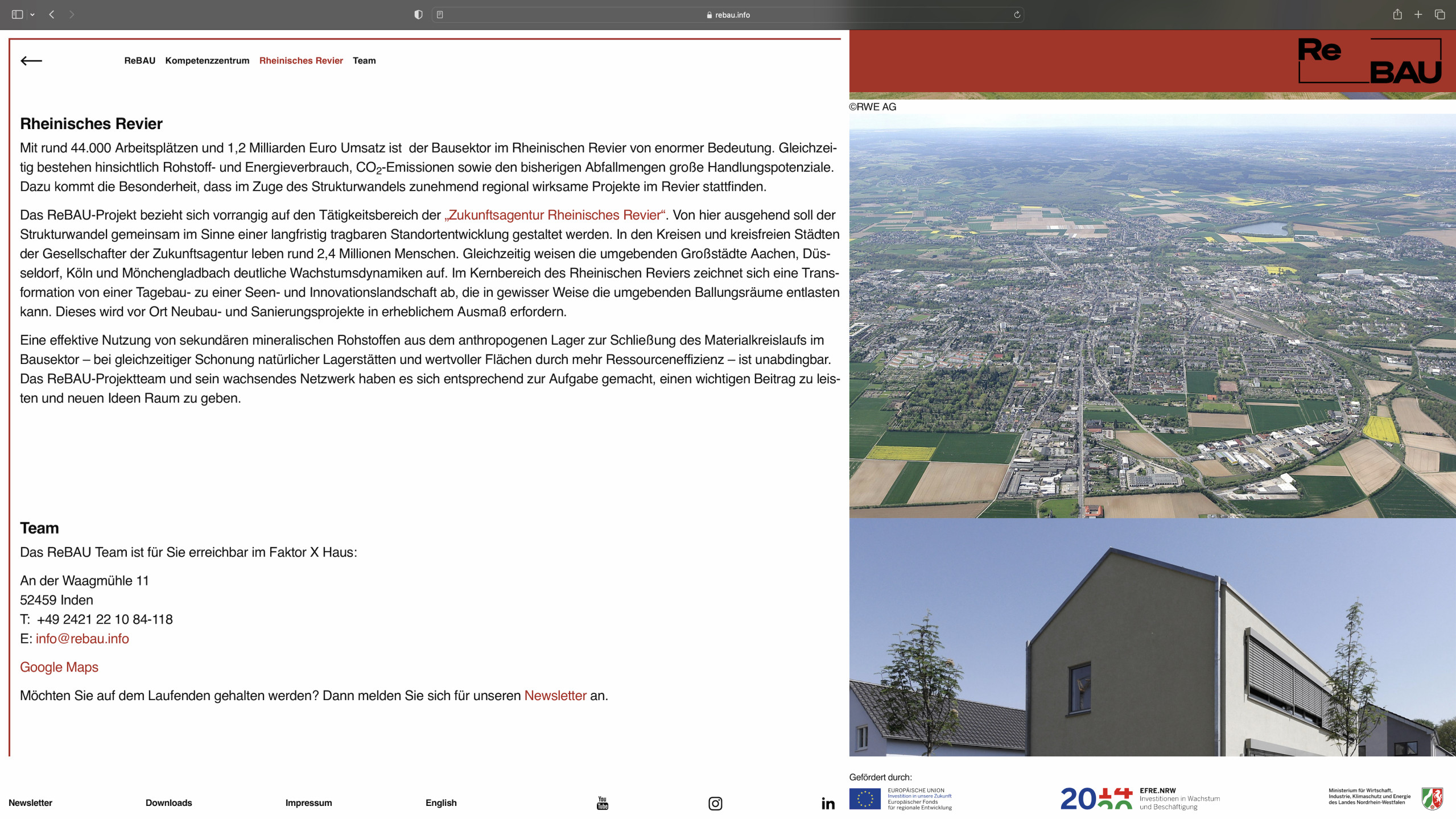Open the sidebar options dropdown chevron
The image size is (1456, 819).
pyautogui.click(x=32, y=15)
